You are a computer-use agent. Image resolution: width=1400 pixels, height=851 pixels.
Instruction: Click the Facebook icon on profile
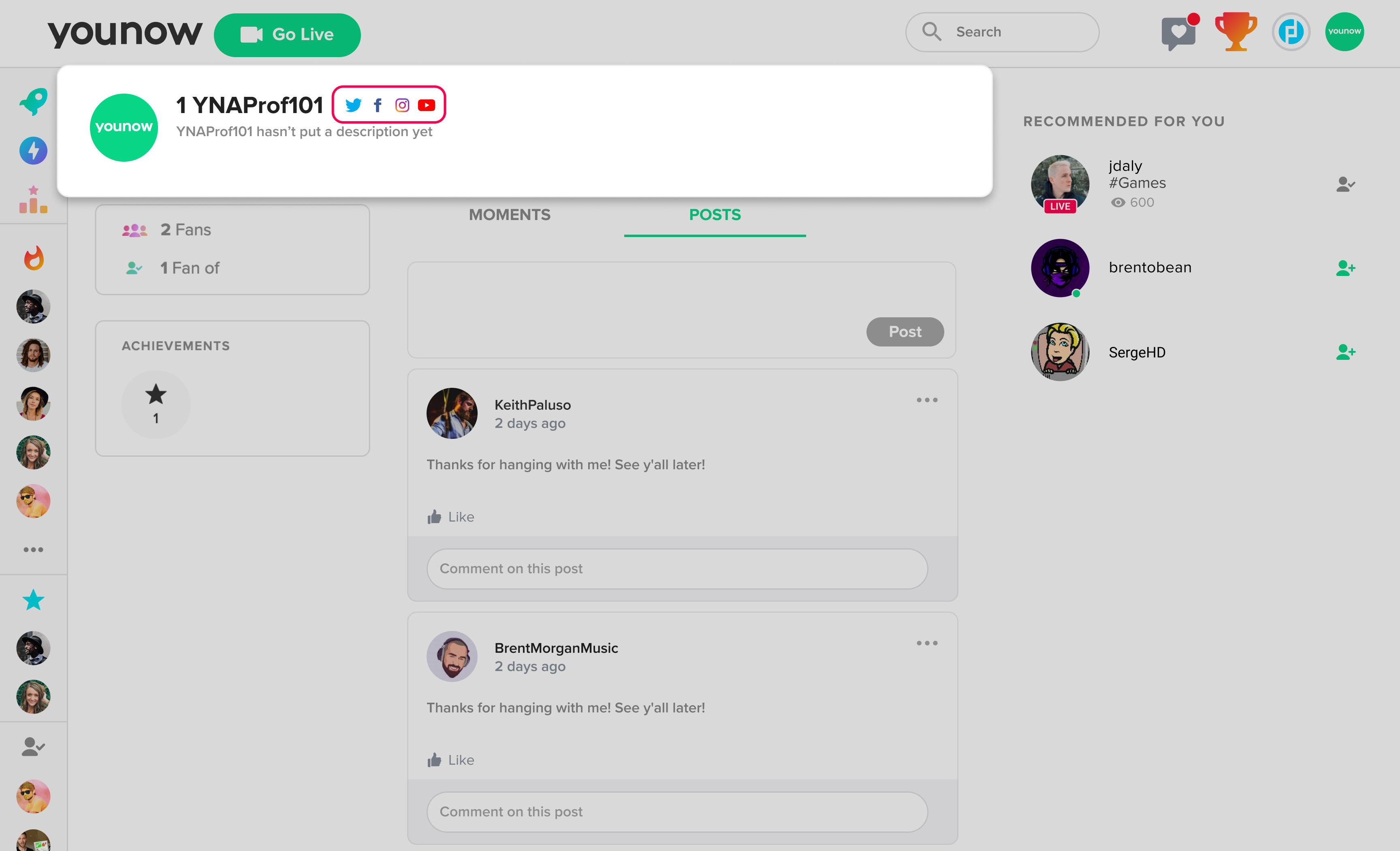pyautogui.click(x=378, y=105)
